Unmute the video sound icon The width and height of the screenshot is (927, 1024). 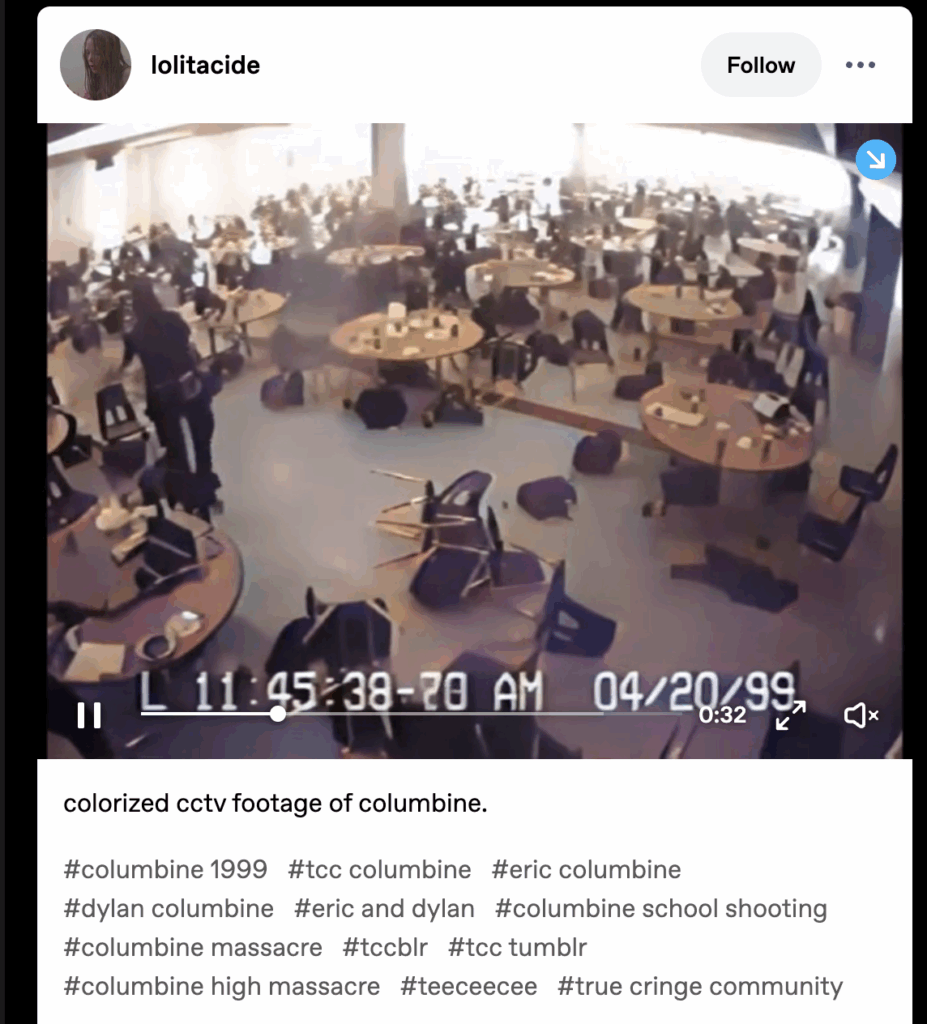(861, 716)
